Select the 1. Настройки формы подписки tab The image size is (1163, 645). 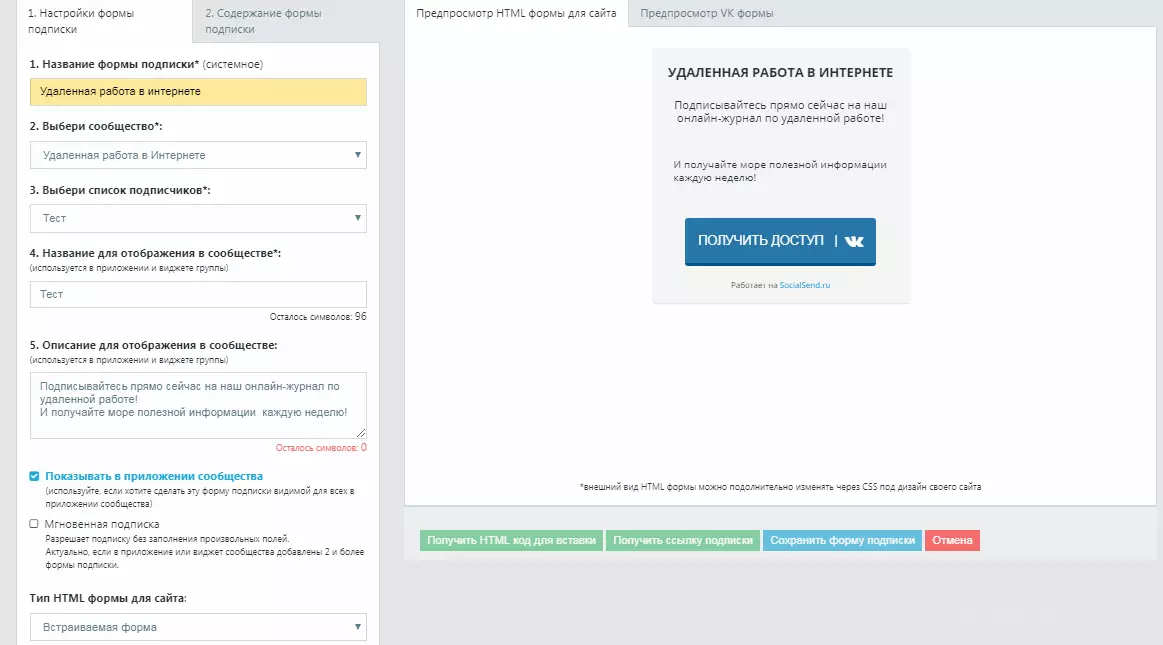[x=104, y=22]
